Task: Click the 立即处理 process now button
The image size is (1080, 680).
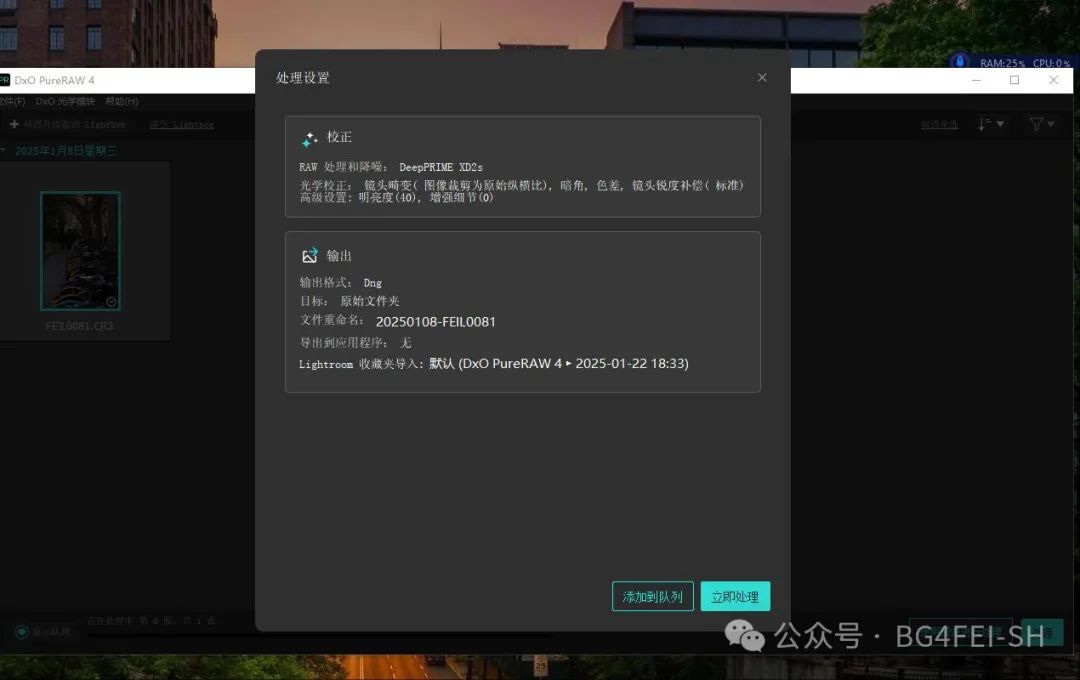Action: (x=735, y=596)
